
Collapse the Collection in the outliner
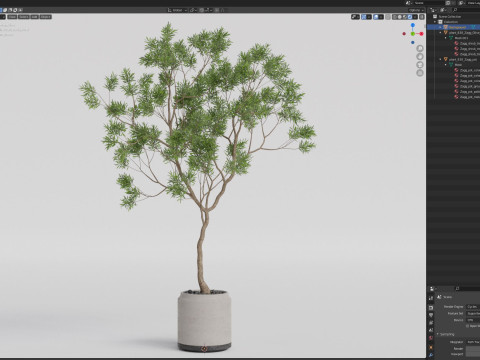point(435,22)
